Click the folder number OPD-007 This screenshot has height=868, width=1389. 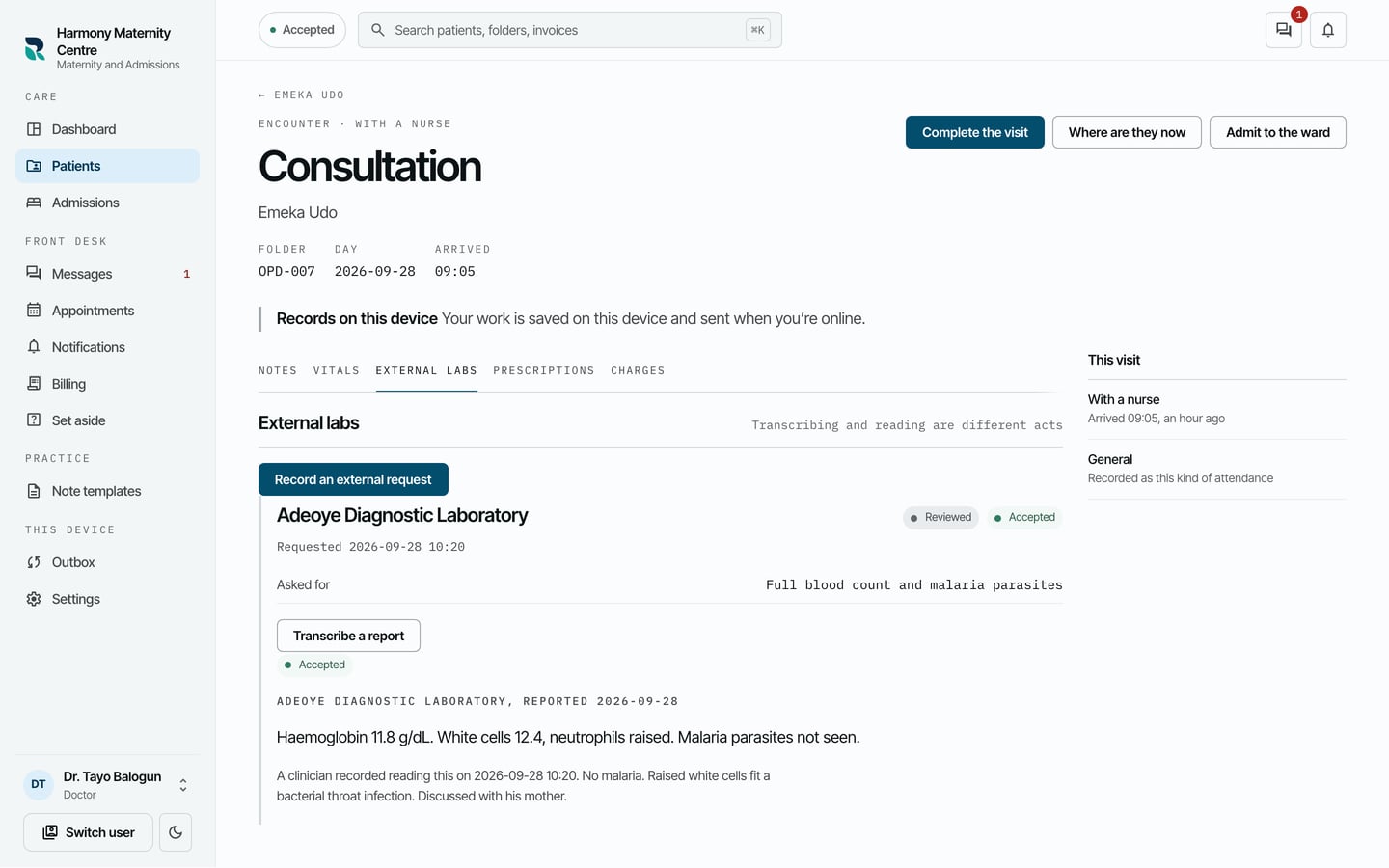(286, 272)
